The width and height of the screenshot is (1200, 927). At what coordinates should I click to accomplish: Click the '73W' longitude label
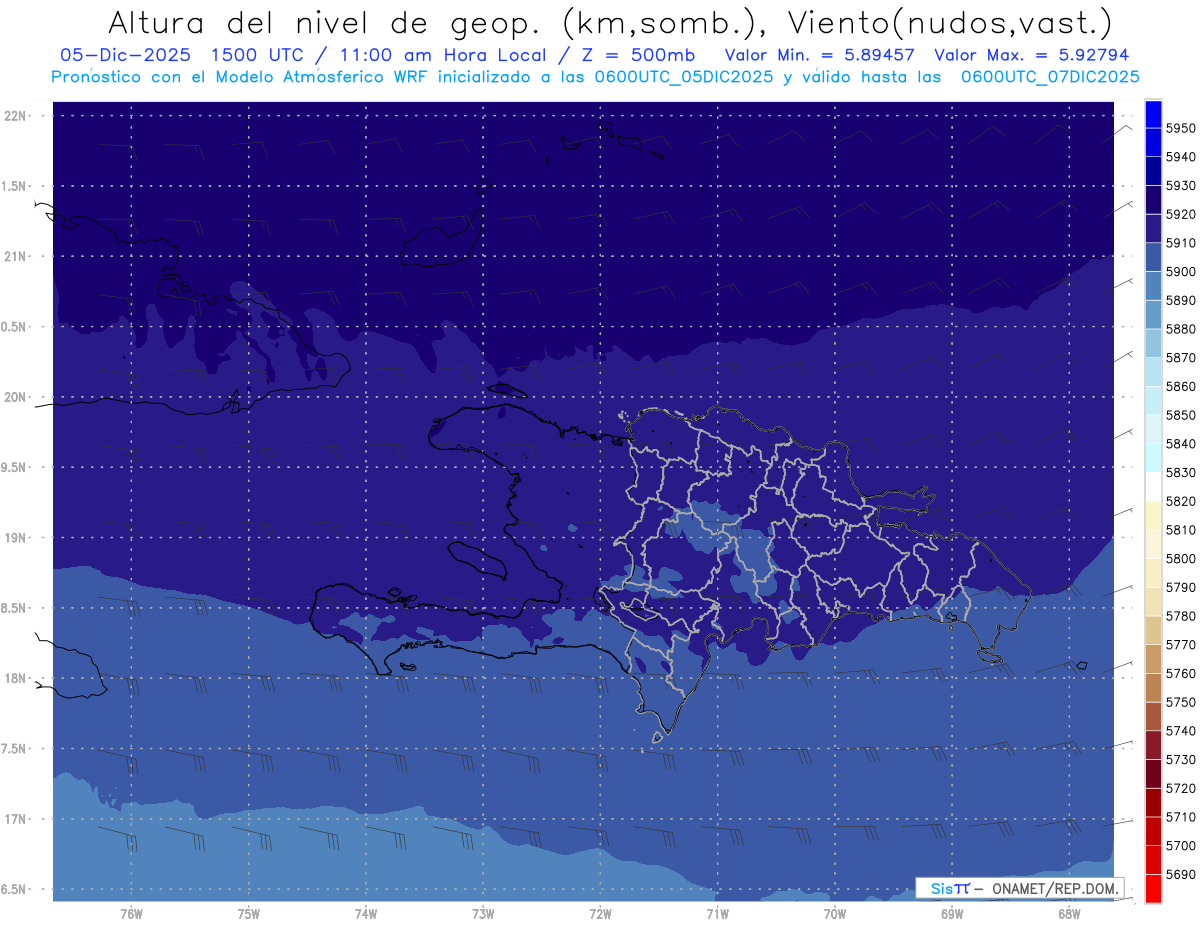click(x=483, y=914)
